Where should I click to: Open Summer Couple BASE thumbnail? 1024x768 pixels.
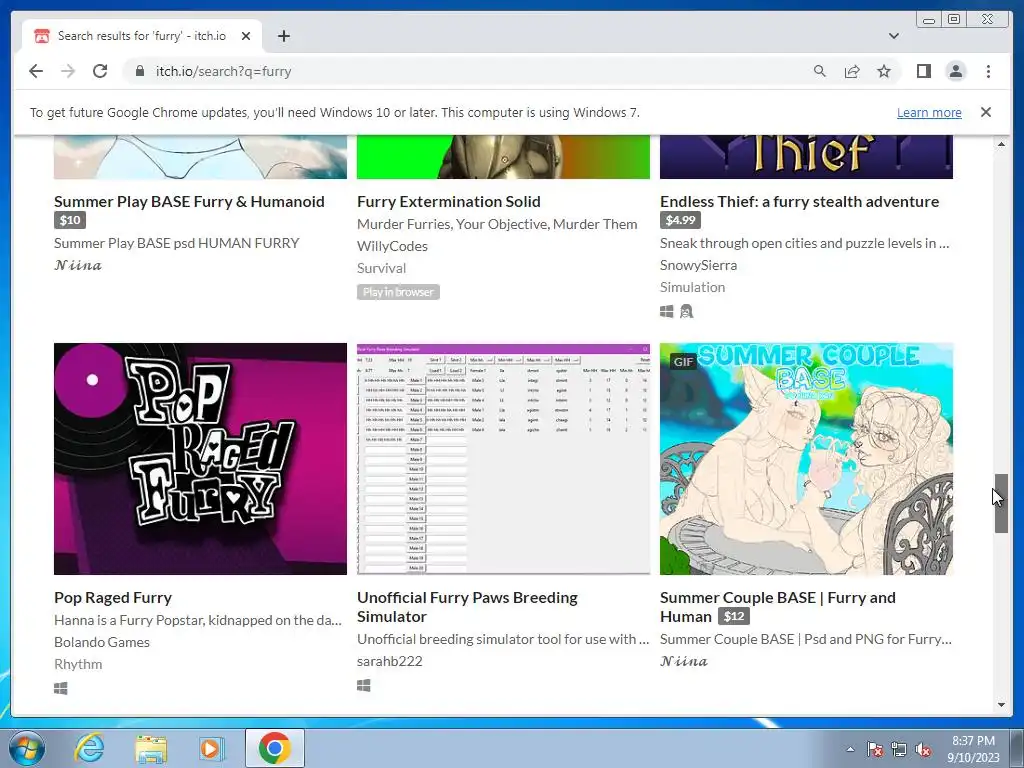[x=807, y=459]
